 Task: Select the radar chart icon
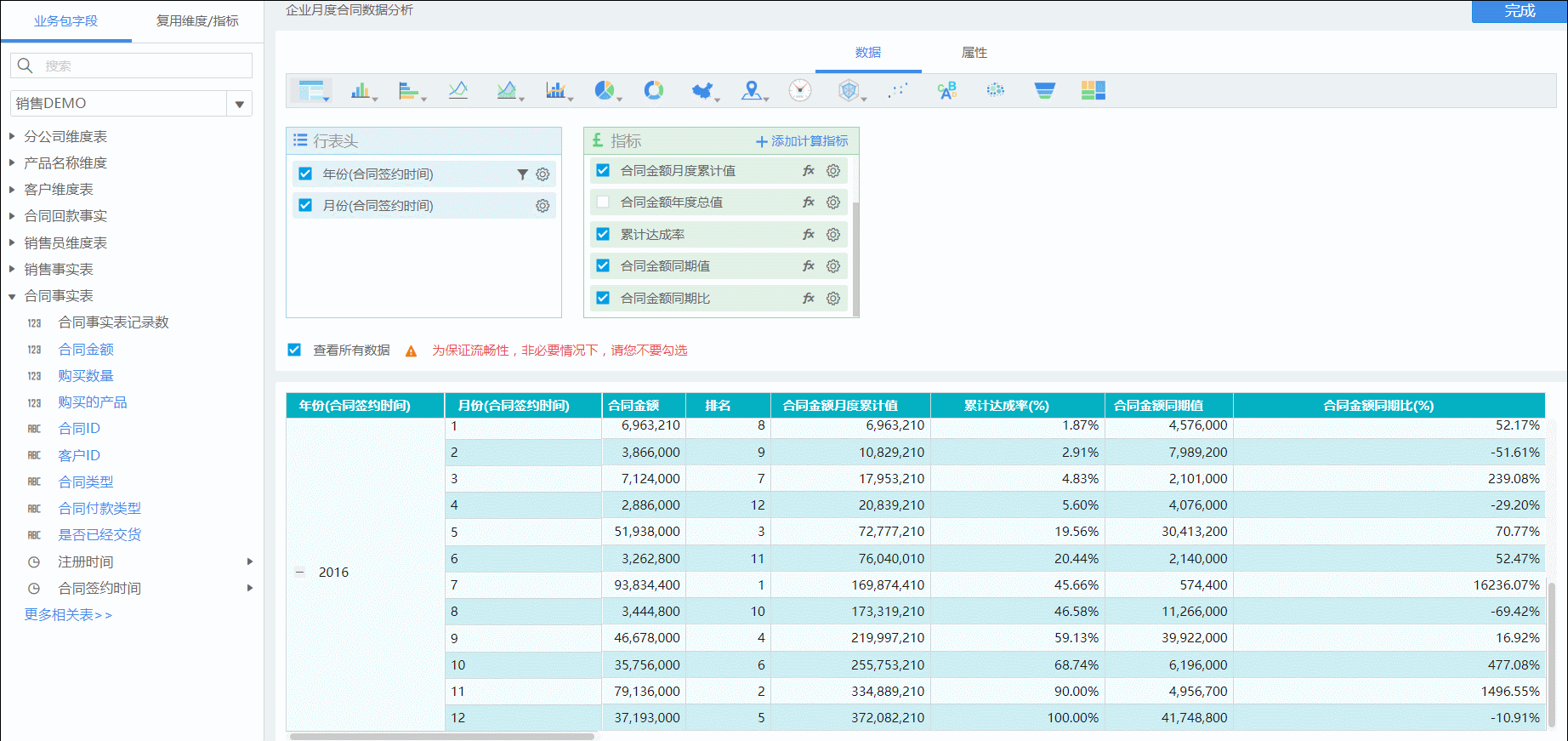point(849,90)
